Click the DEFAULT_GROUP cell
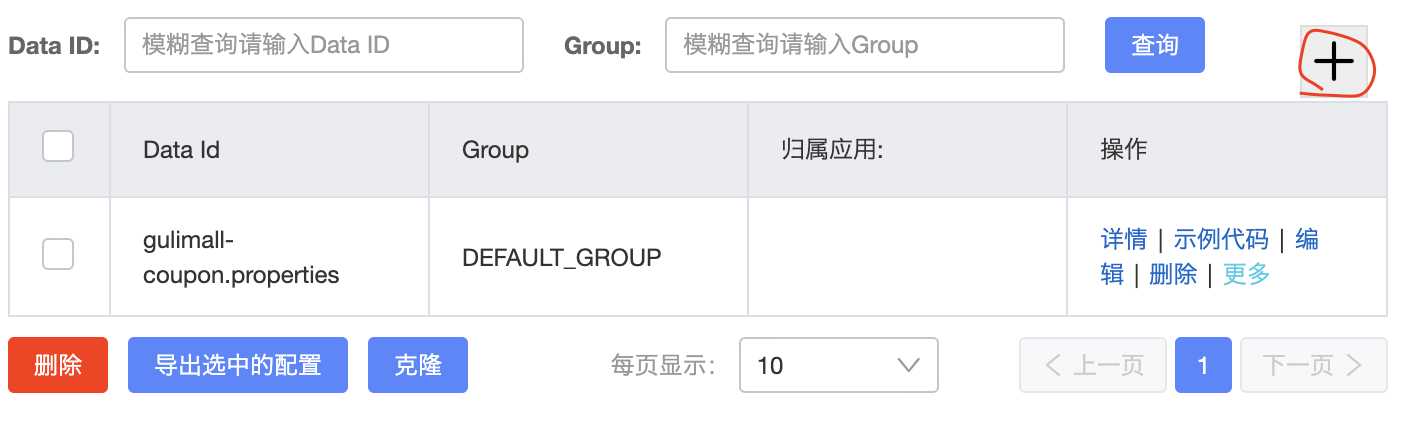Image resolution: width=1406 pixels, height=428 pixels. coord(562,257)
